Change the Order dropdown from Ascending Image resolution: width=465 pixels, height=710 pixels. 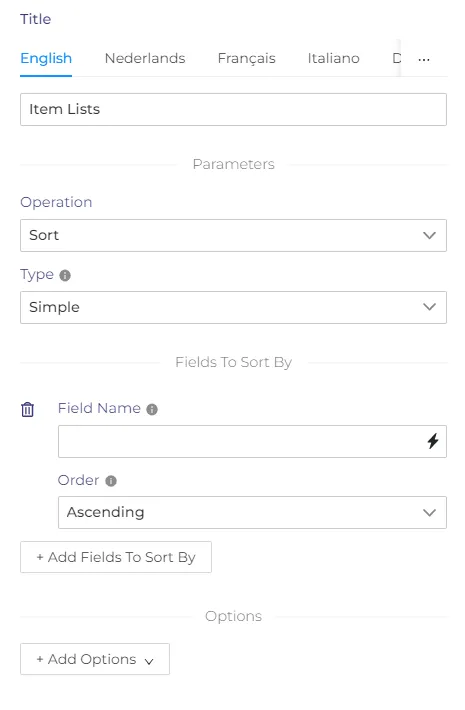[252, 512]
